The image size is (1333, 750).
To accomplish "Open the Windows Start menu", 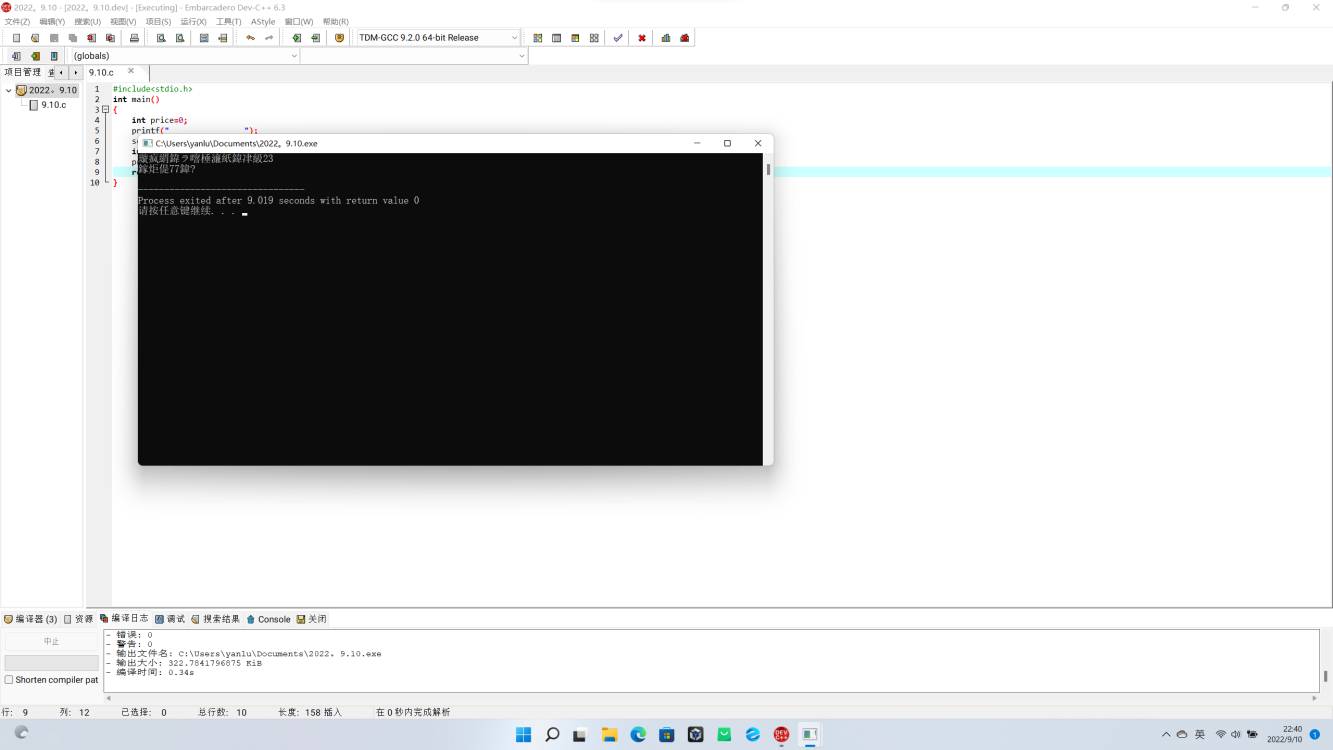I will 523,735.
